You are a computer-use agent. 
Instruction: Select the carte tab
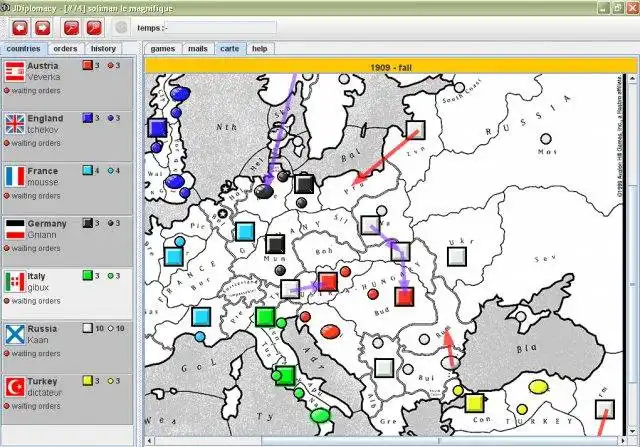point(230,49)
